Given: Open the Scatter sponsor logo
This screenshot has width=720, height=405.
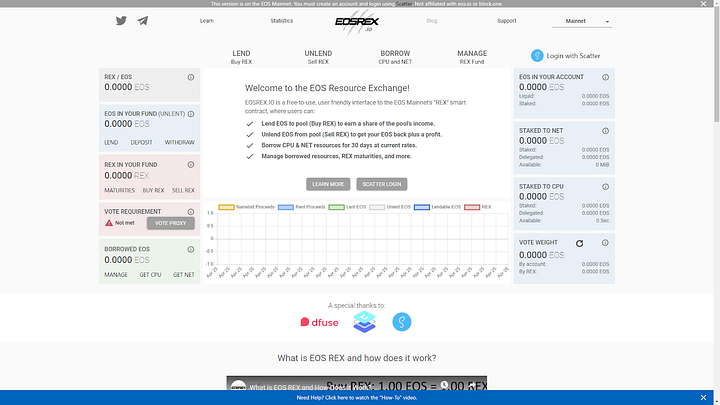Looking at the screenshot, I should tap(402, 322).
